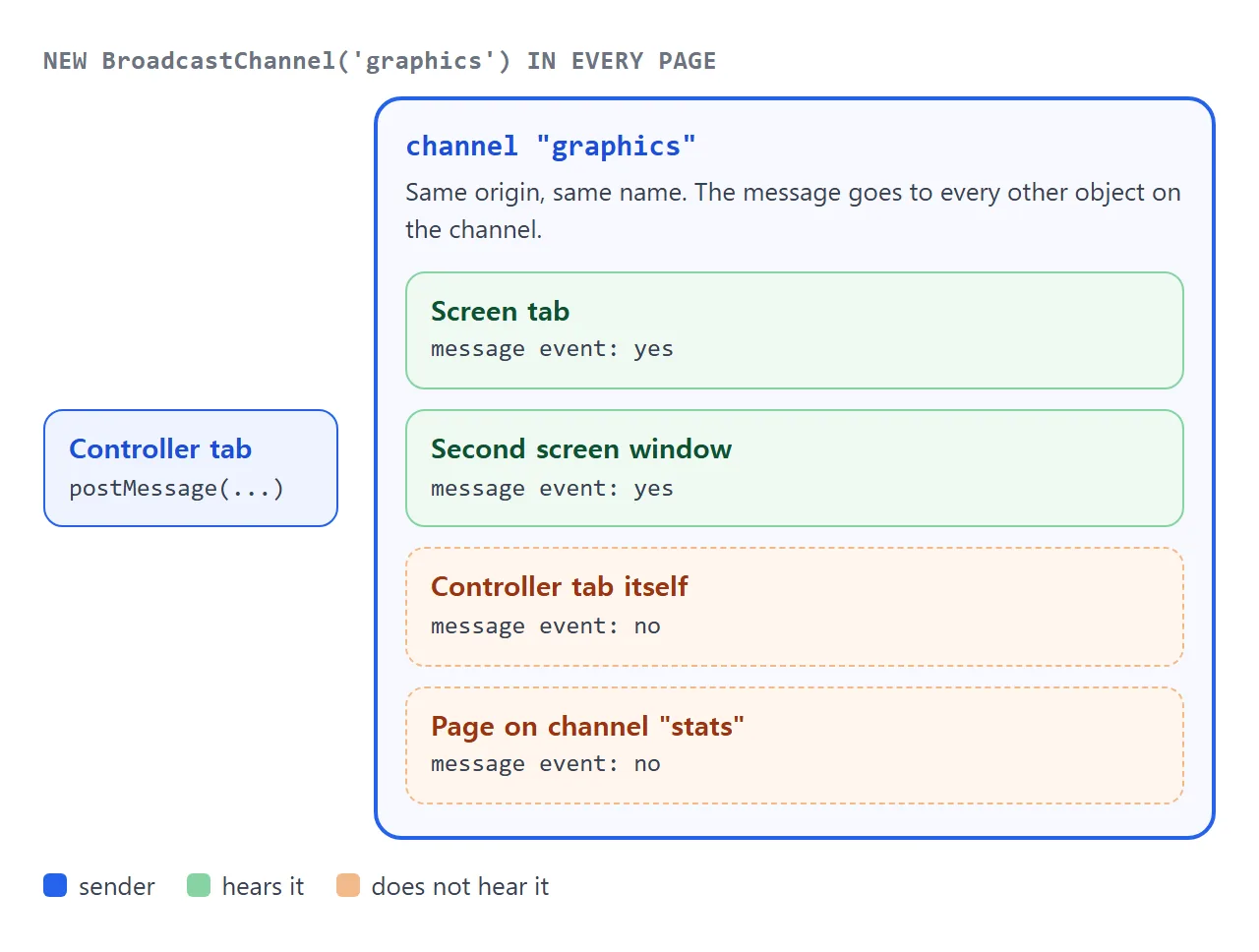The width and height of the screenshot is (1259, 952).
Task: Click the Controller tab itself card
Action: click(x=795, y=607)
